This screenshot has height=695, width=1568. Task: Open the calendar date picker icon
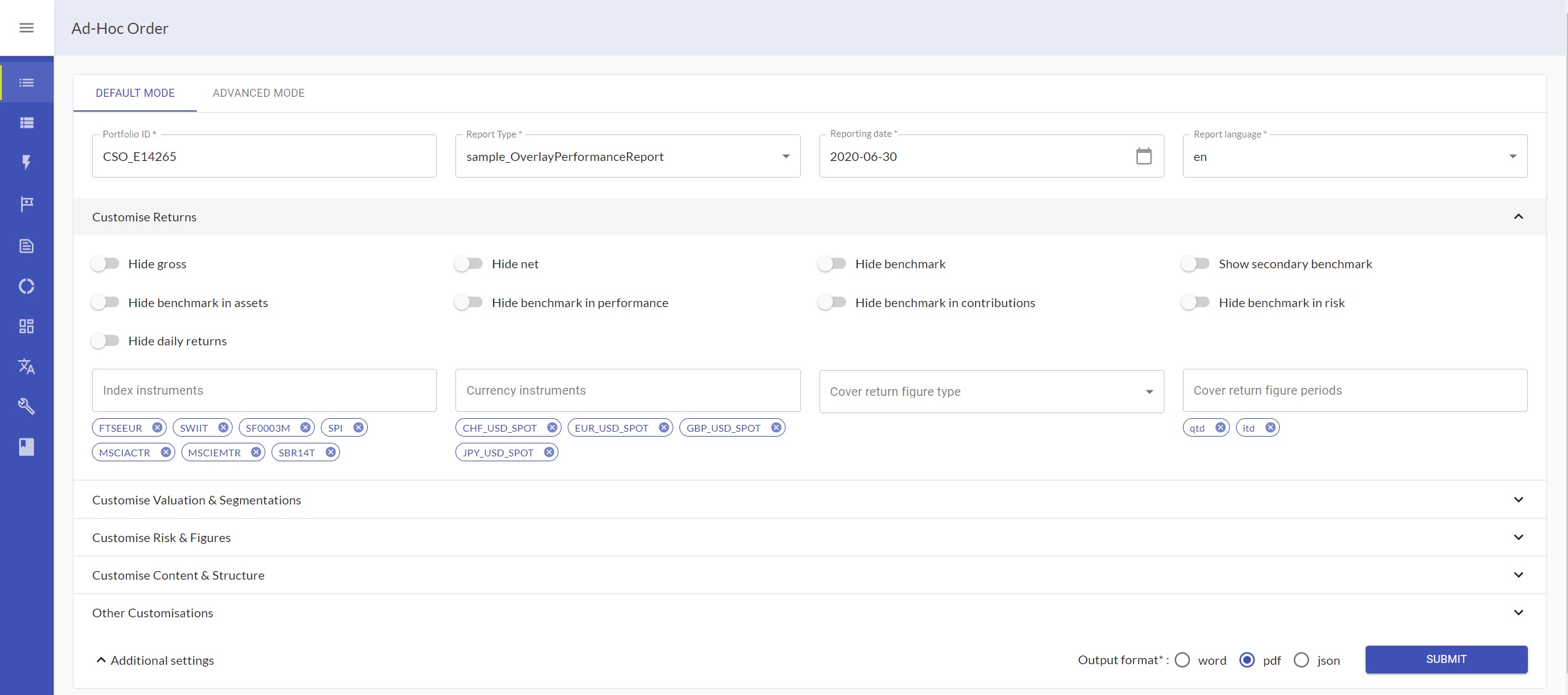(x=1143, y=157)
